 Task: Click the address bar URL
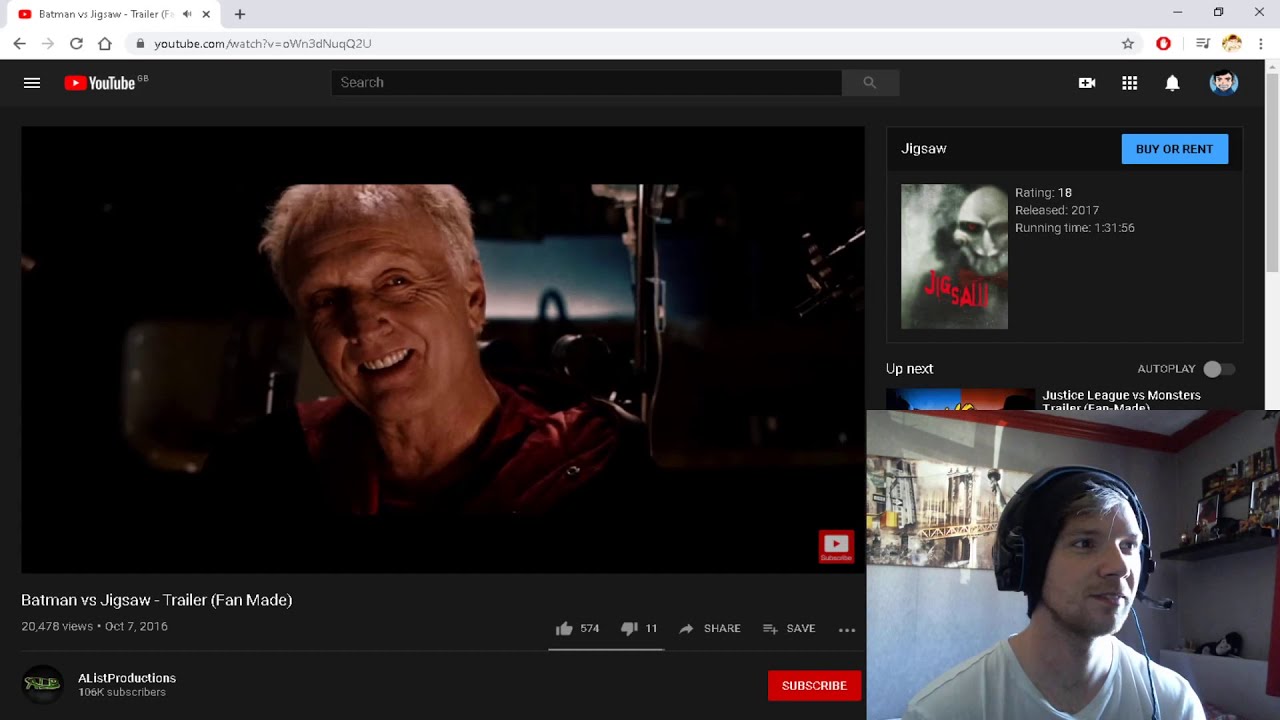263,44
